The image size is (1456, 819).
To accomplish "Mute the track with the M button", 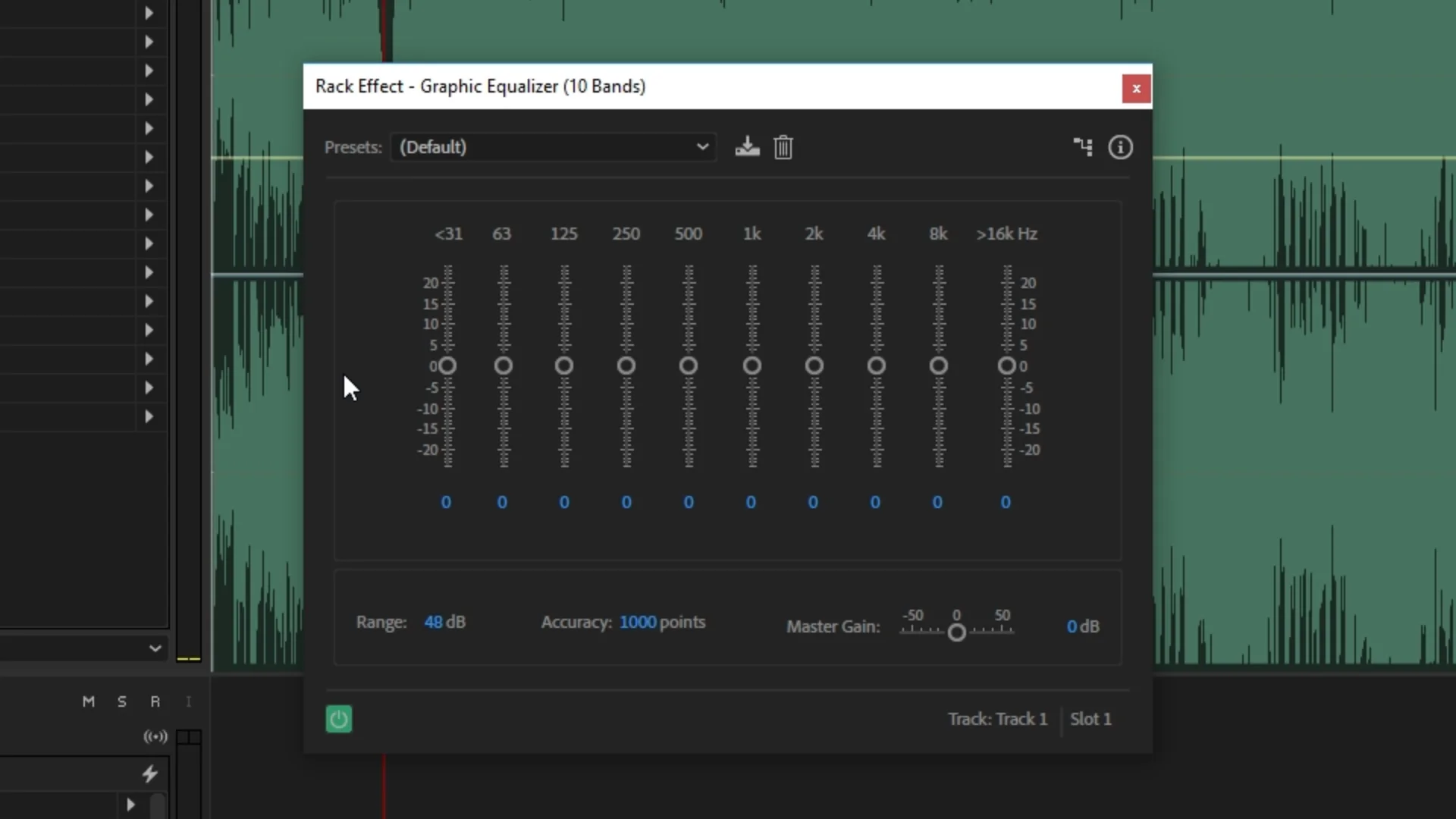I will [89, 701].
